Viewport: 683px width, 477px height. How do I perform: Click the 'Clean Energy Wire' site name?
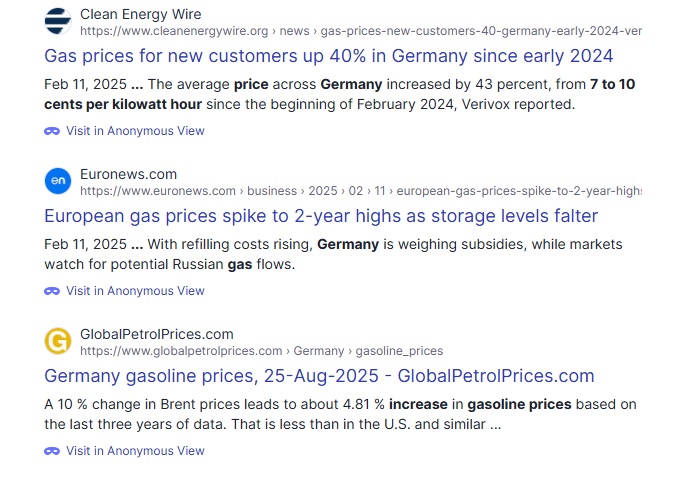click(140, 15)
